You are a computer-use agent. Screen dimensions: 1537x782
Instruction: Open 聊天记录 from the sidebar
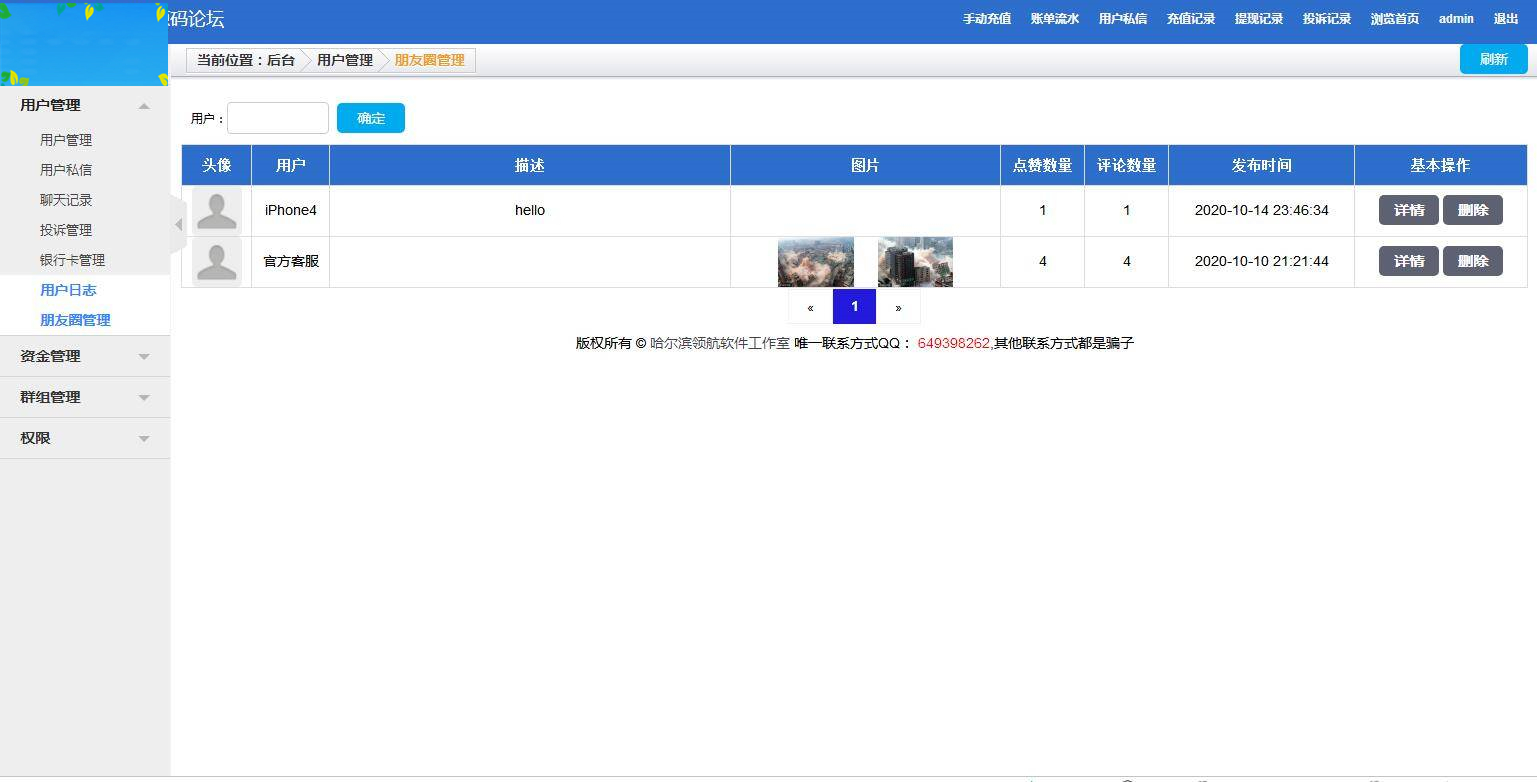coord(65,200)
